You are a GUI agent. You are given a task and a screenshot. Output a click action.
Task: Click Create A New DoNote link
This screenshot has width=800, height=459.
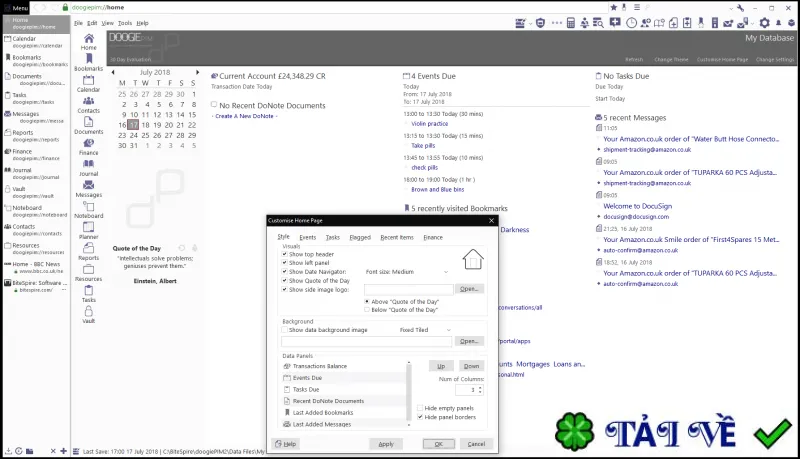point(244,116)
